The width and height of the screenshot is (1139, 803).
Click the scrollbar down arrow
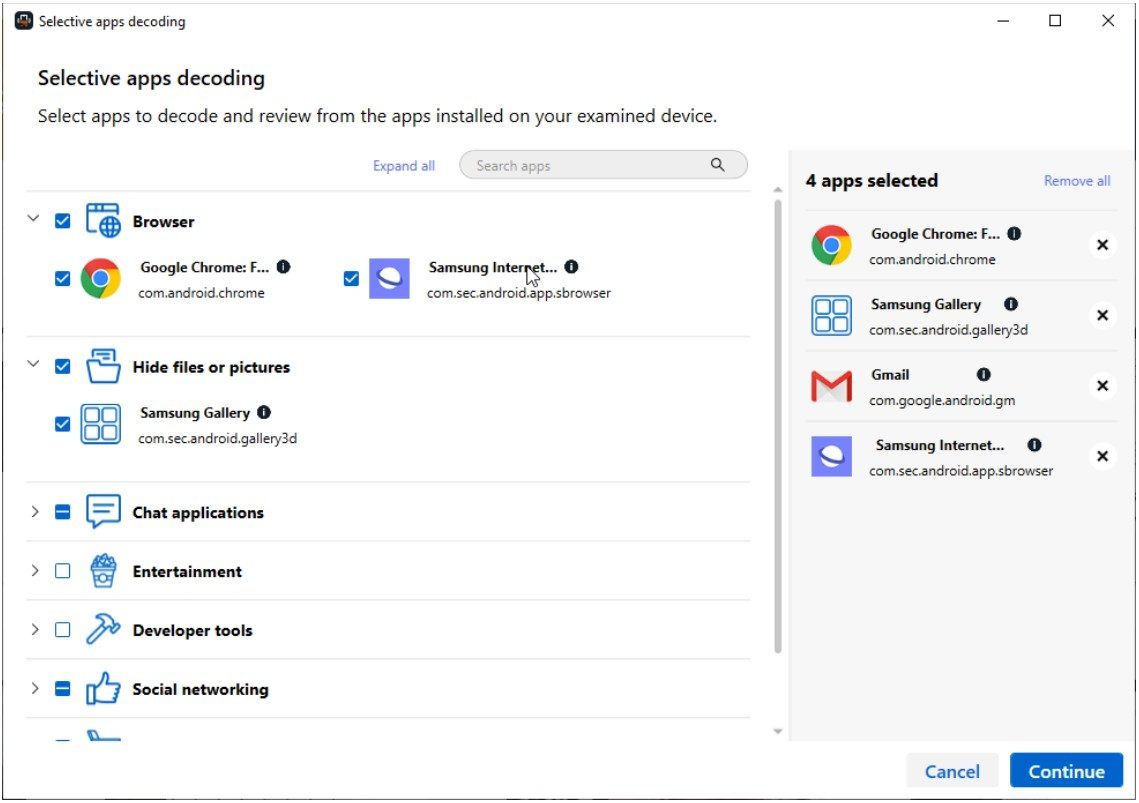(778, 731)
